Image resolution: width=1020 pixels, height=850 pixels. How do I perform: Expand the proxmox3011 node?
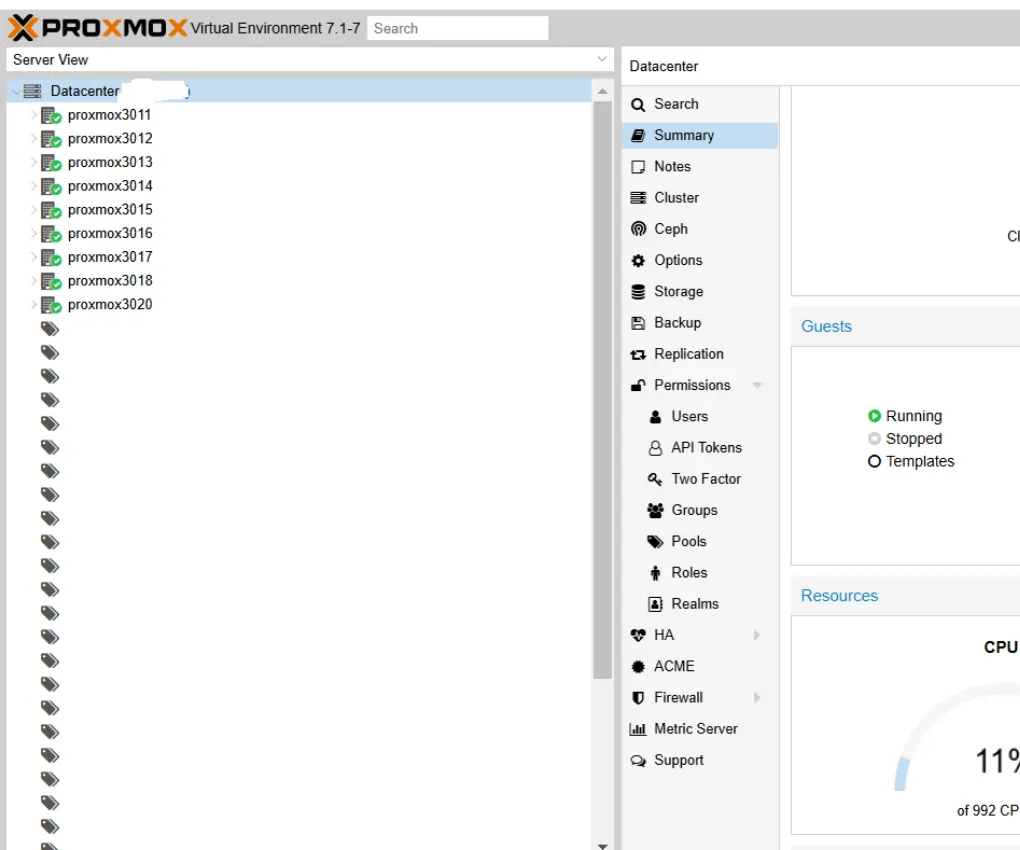point(34,115)
